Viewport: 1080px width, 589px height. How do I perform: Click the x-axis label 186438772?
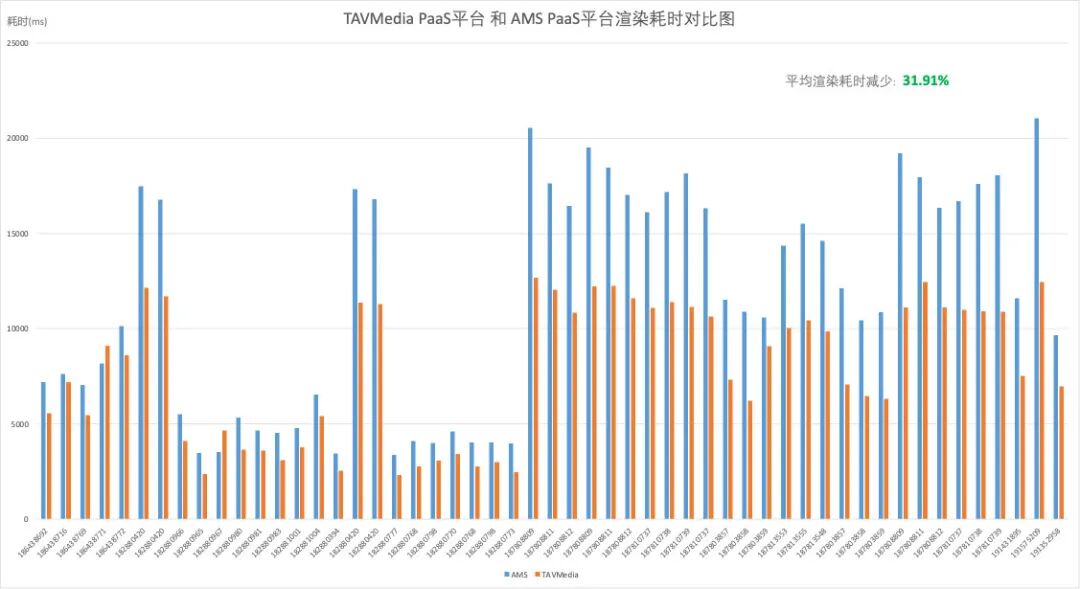[x=111, y=542]
